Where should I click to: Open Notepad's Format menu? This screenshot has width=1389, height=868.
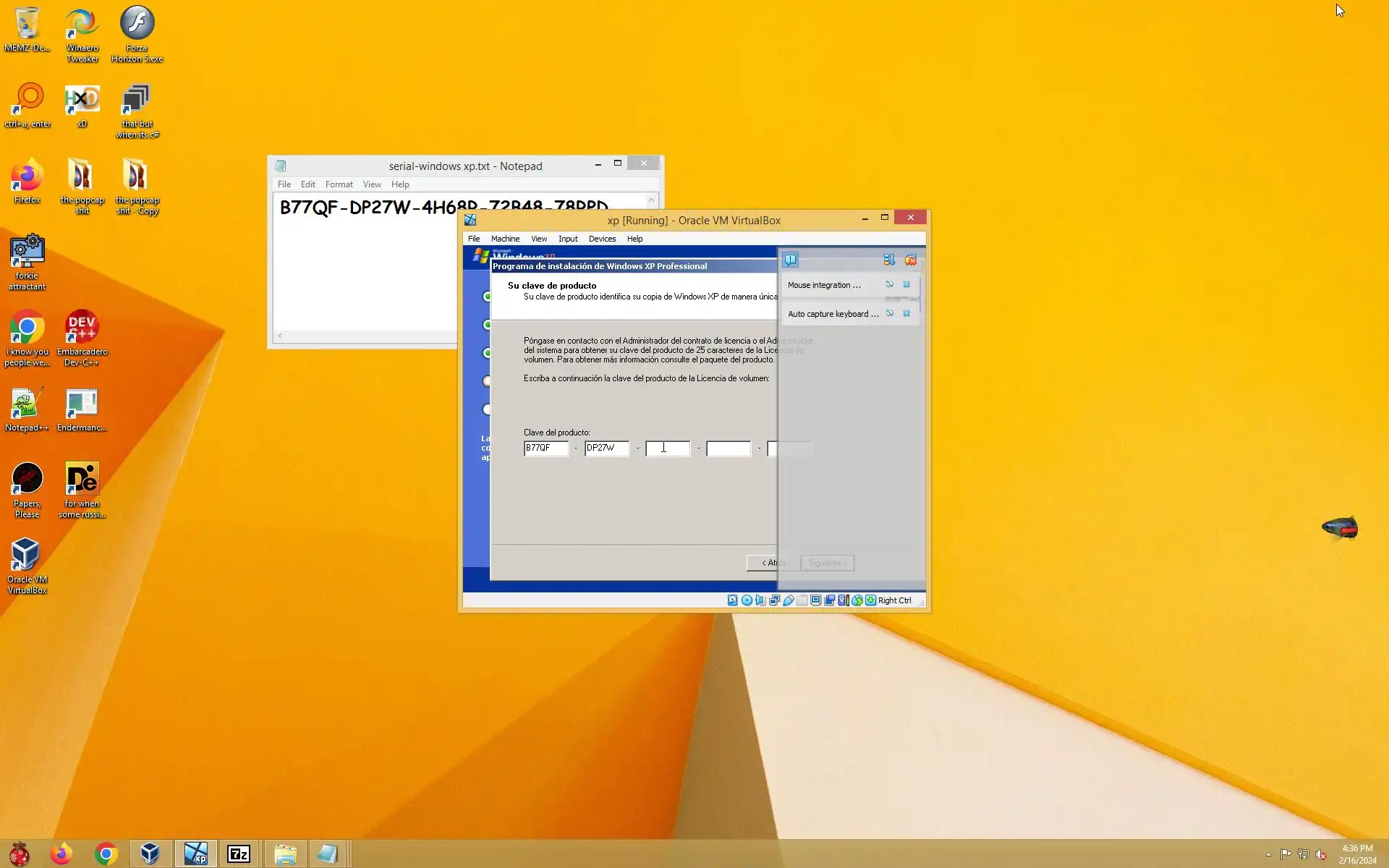[339, 184]
